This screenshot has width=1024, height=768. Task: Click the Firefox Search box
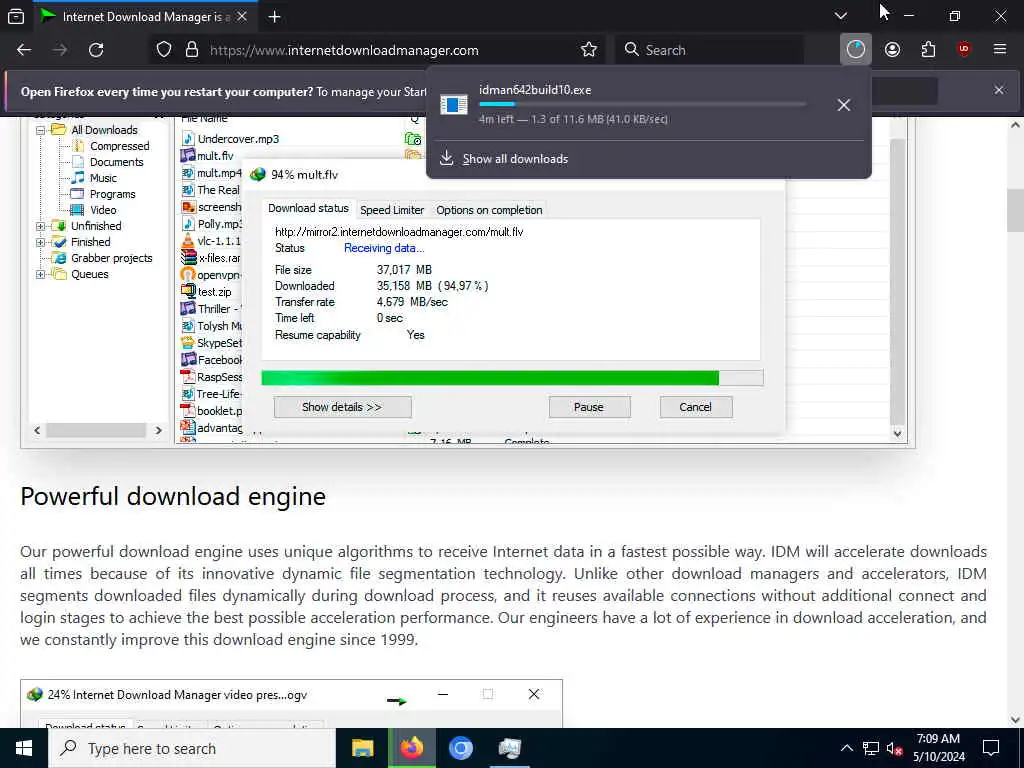pos(711,50)
